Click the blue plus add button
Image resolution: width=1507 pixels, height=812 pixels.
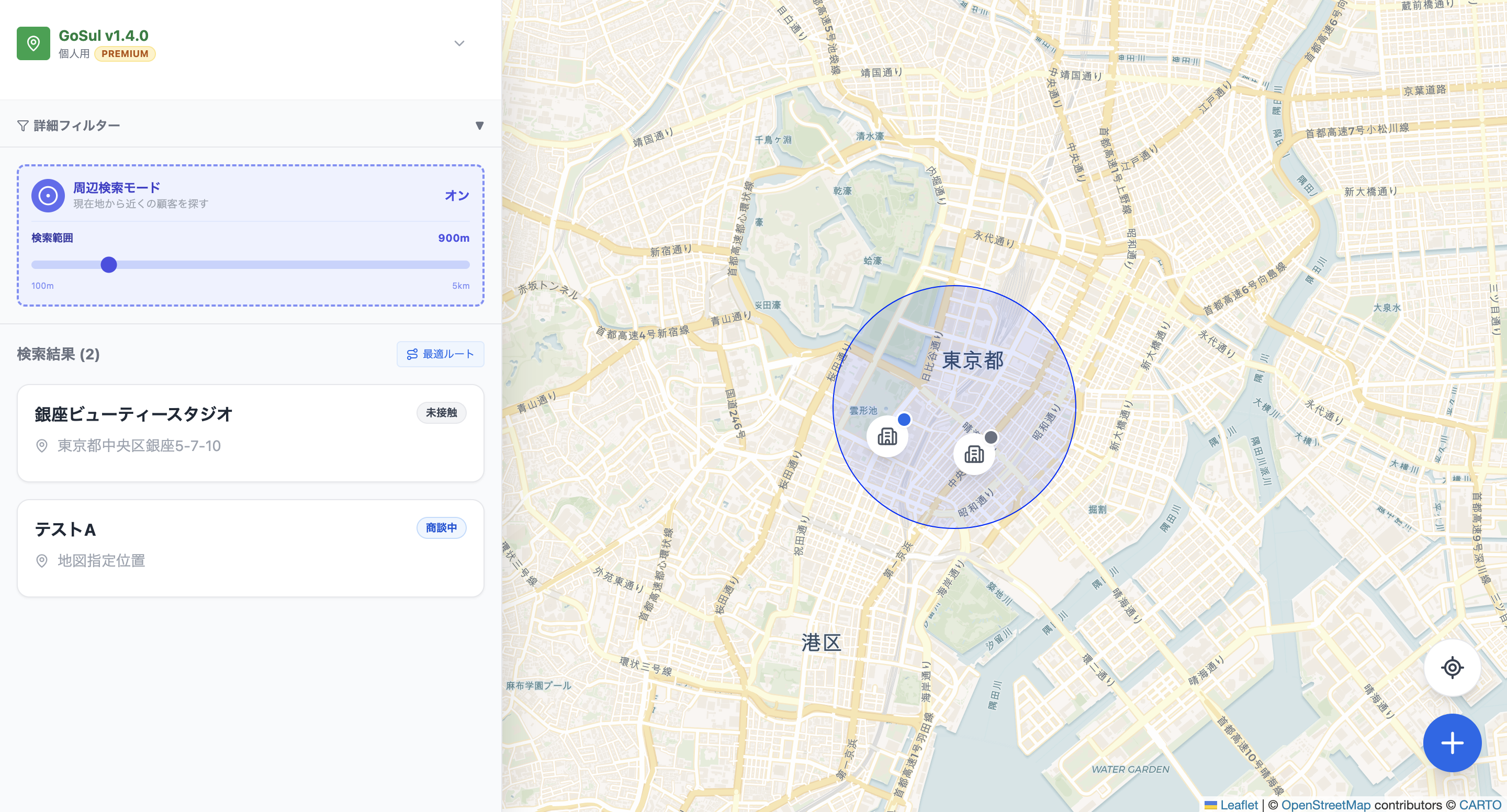coord(1452,743)
